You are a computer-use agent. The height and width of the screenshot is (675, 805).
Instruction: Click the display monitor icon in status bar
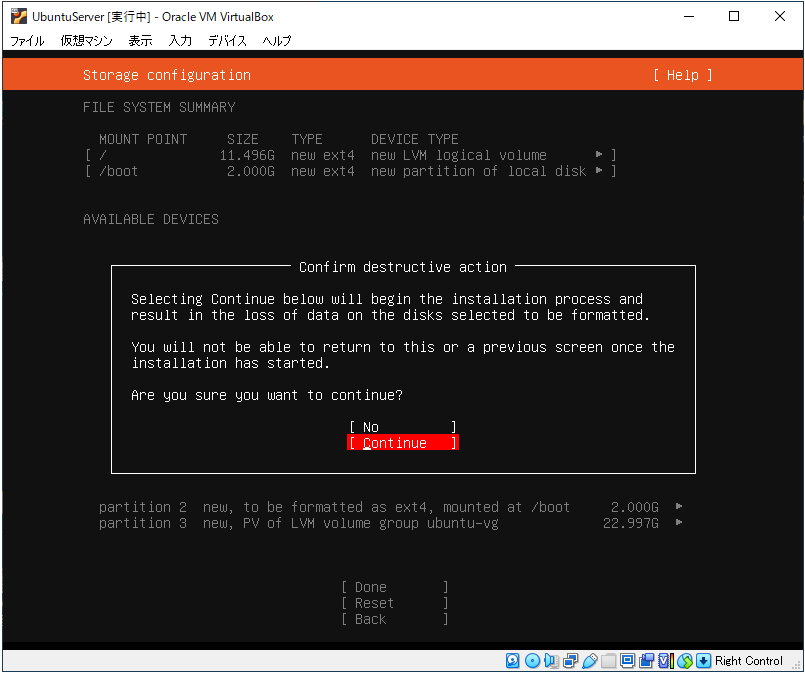point(628,661)
